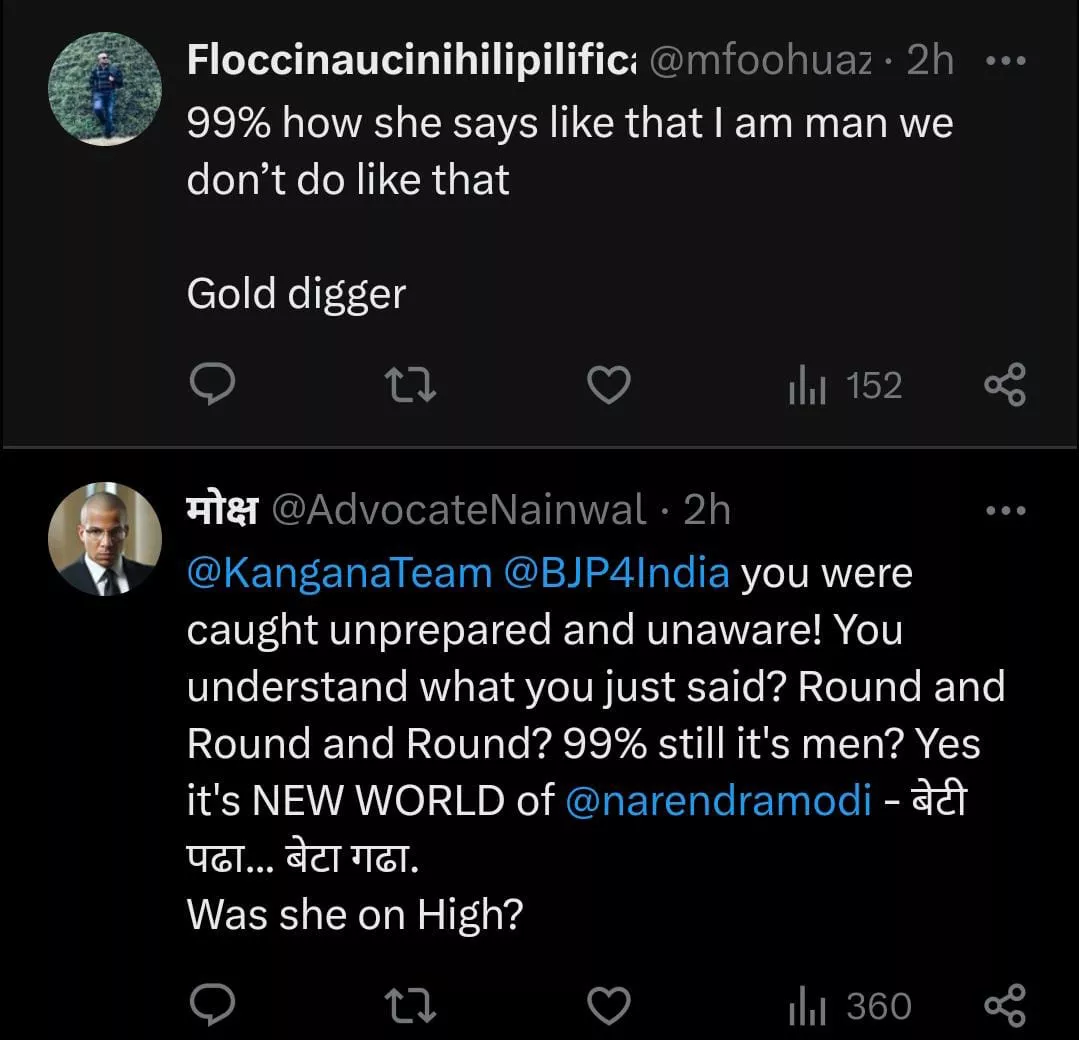The height and width of the screenshot is (1040, 1079).
Task: Reply to AdvocateNainwal's tweet
Action: [x=211, y=1005]
